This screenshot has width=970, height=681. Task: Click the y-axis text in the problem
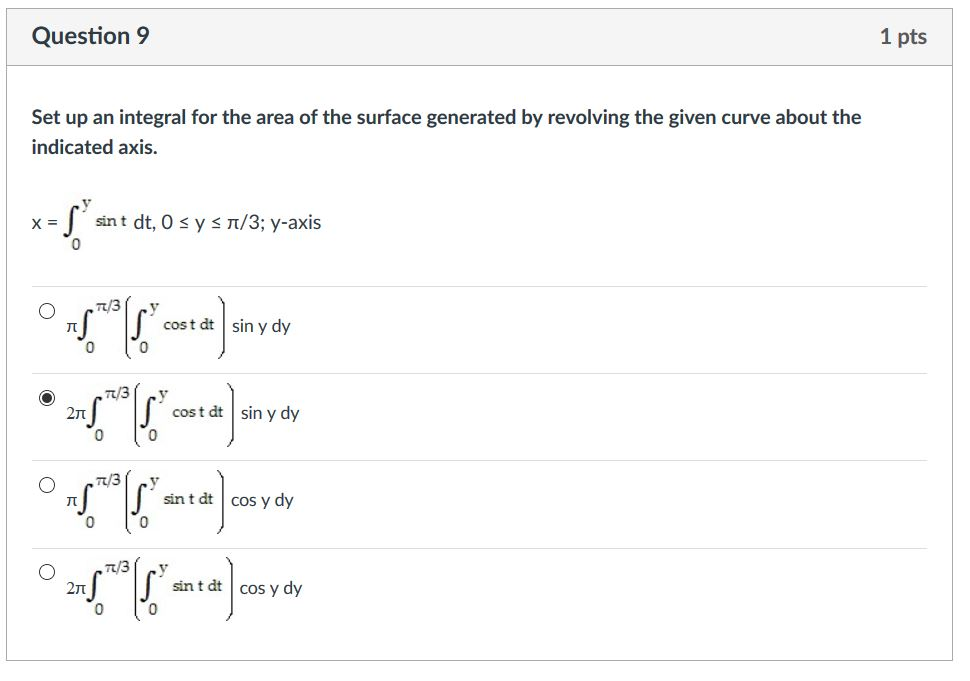[294, 222]
